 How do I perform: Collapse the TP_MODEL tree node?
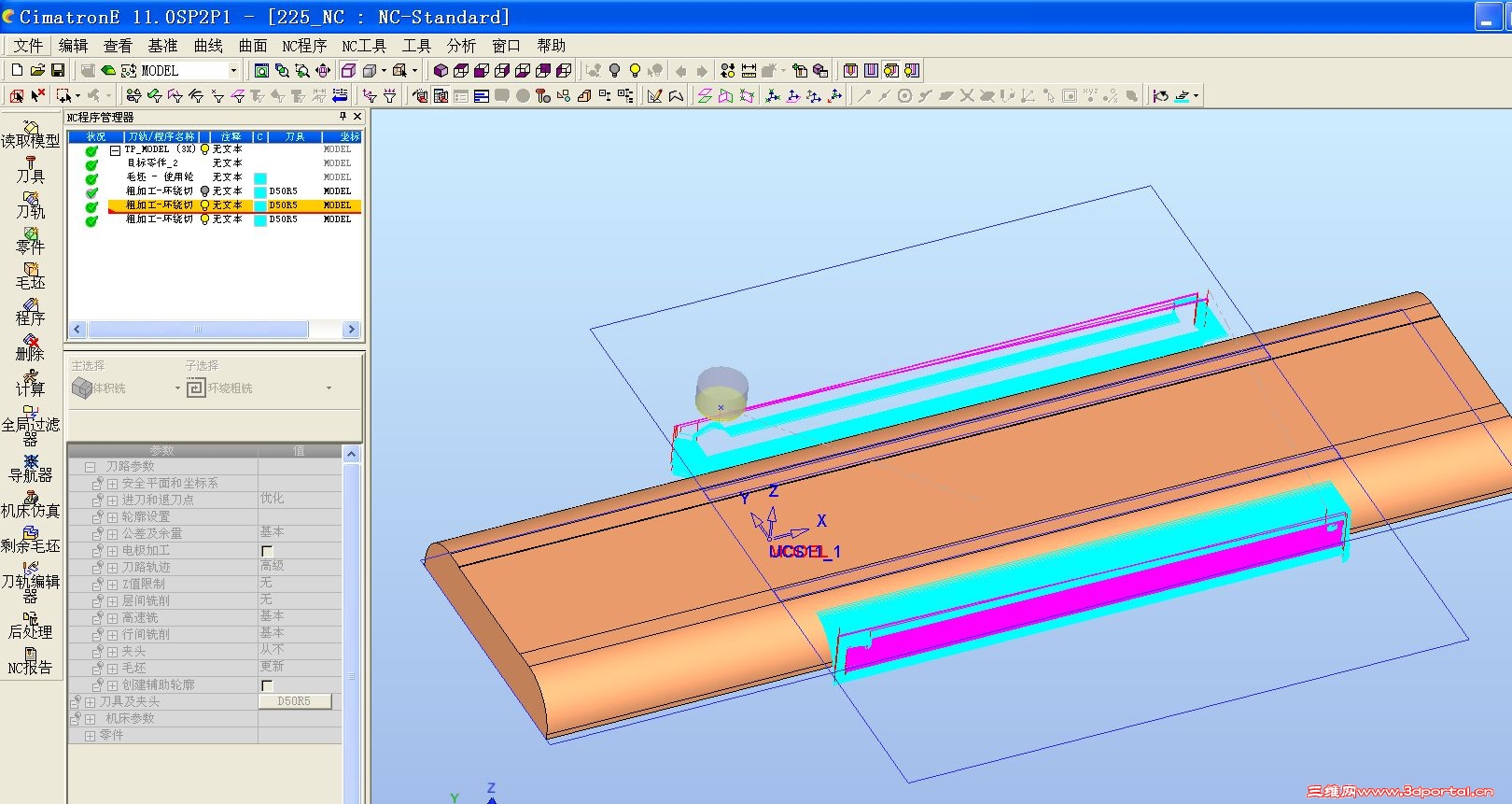115,149
